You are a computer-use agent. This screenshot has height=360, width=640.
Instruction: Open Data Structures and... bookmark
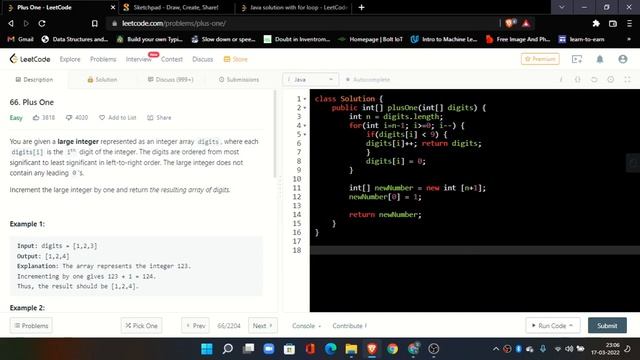[75, 39]
